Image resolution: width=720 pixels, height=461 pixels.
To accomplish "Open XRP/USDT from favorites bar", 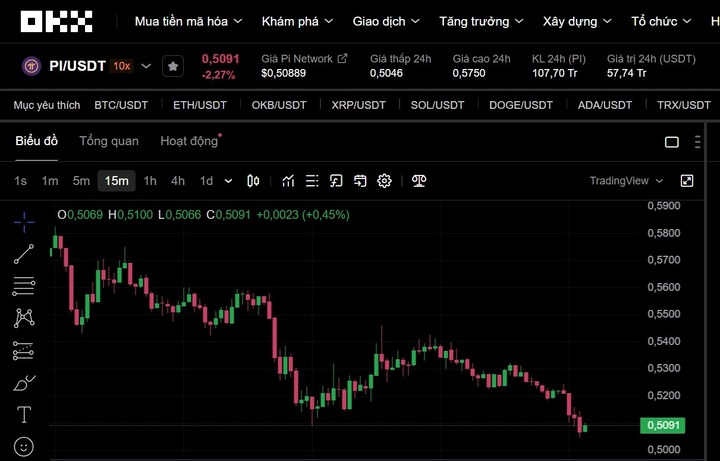I will click(x=358, y=105).
